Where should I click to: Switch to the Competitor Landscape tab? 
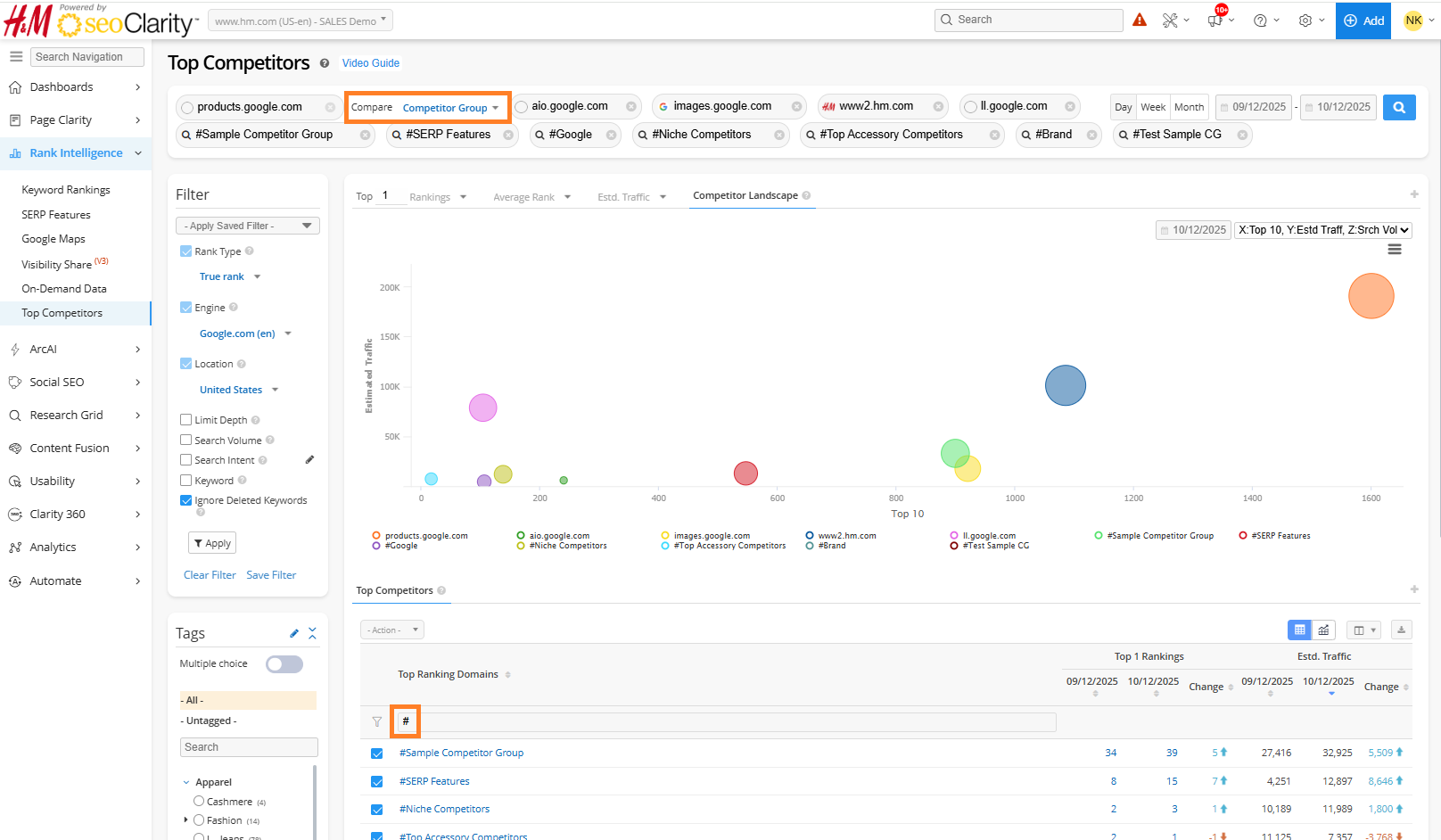pos(745,195)
